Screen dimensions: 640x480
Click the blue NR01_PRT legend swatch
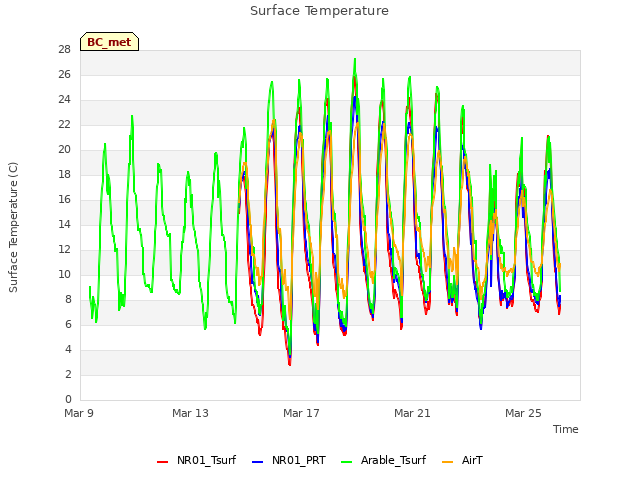(x=258, y=462)
